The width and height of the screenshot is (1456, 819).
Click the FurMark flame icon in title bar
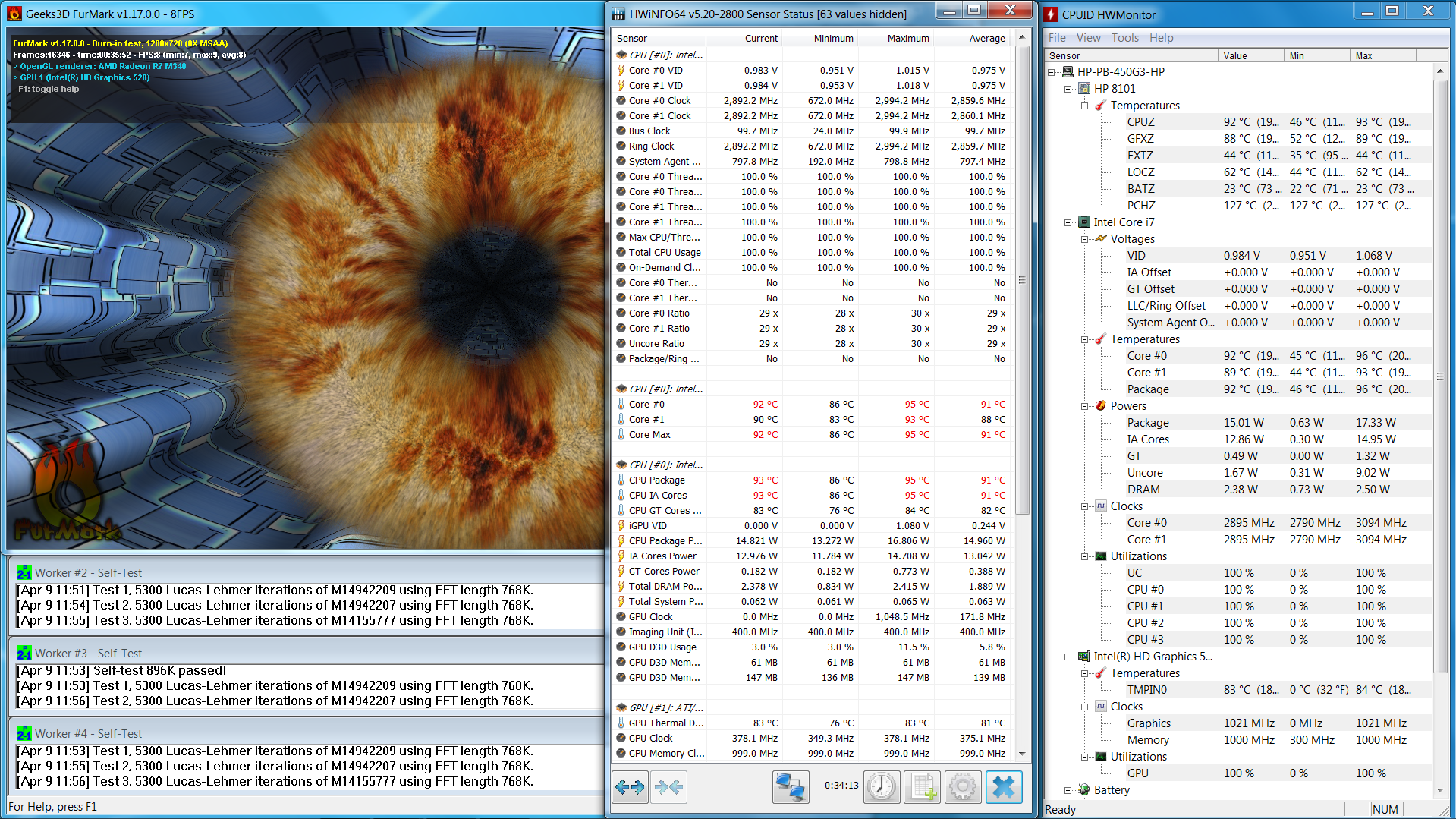(x=14, y=14)
